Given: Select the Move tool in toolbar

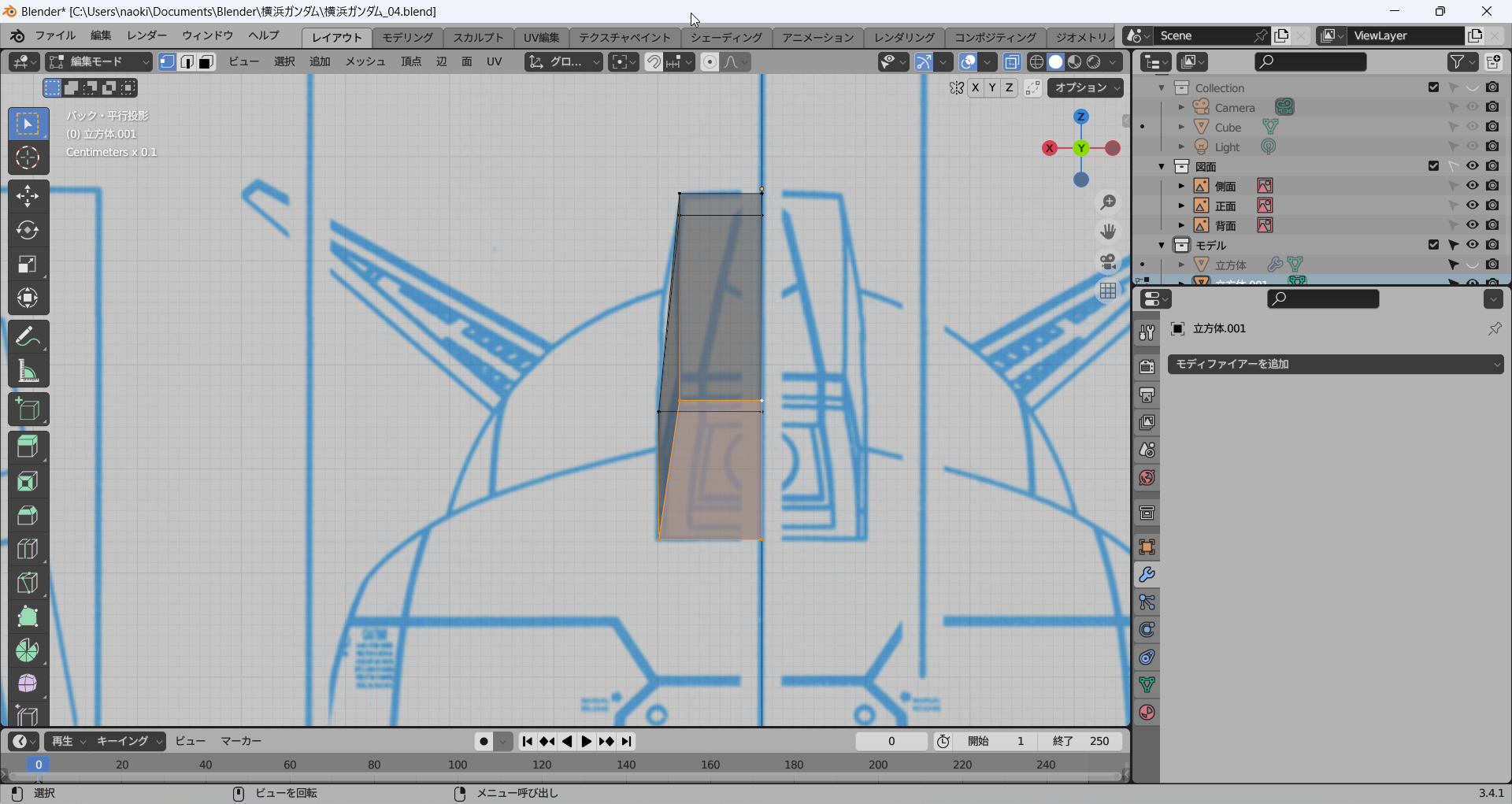Looking at the screenshot, I should pos(28,196).
